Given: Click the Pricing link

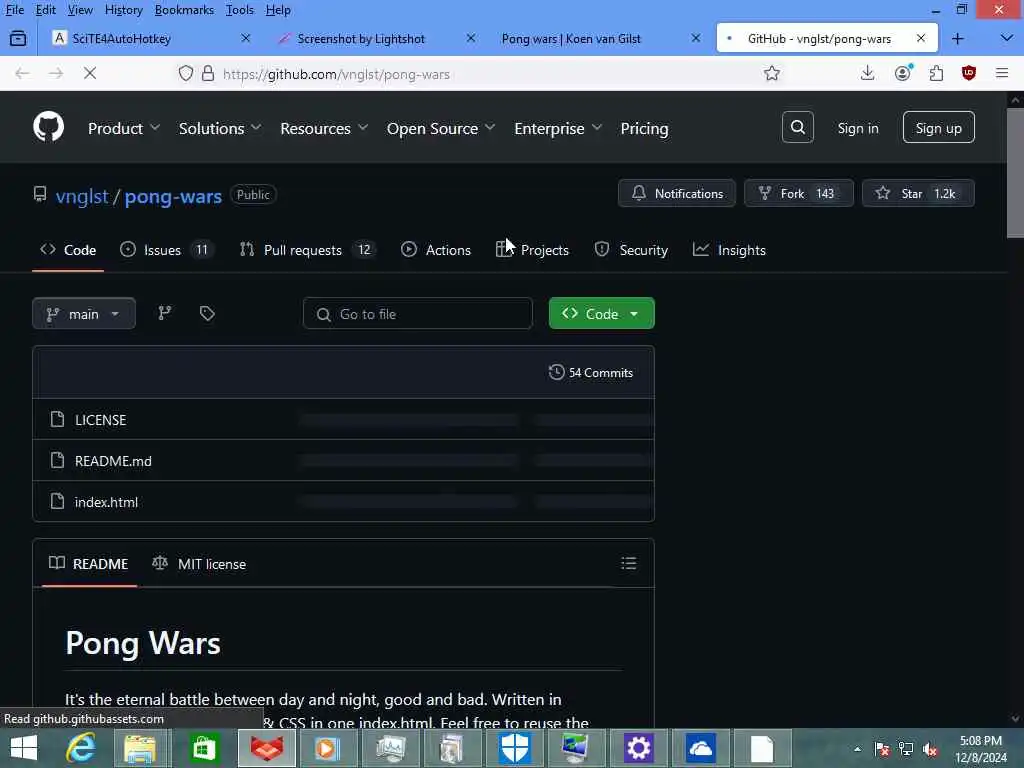Looking at the screenshot, I should pyautogui.click(x=644, y=129).
